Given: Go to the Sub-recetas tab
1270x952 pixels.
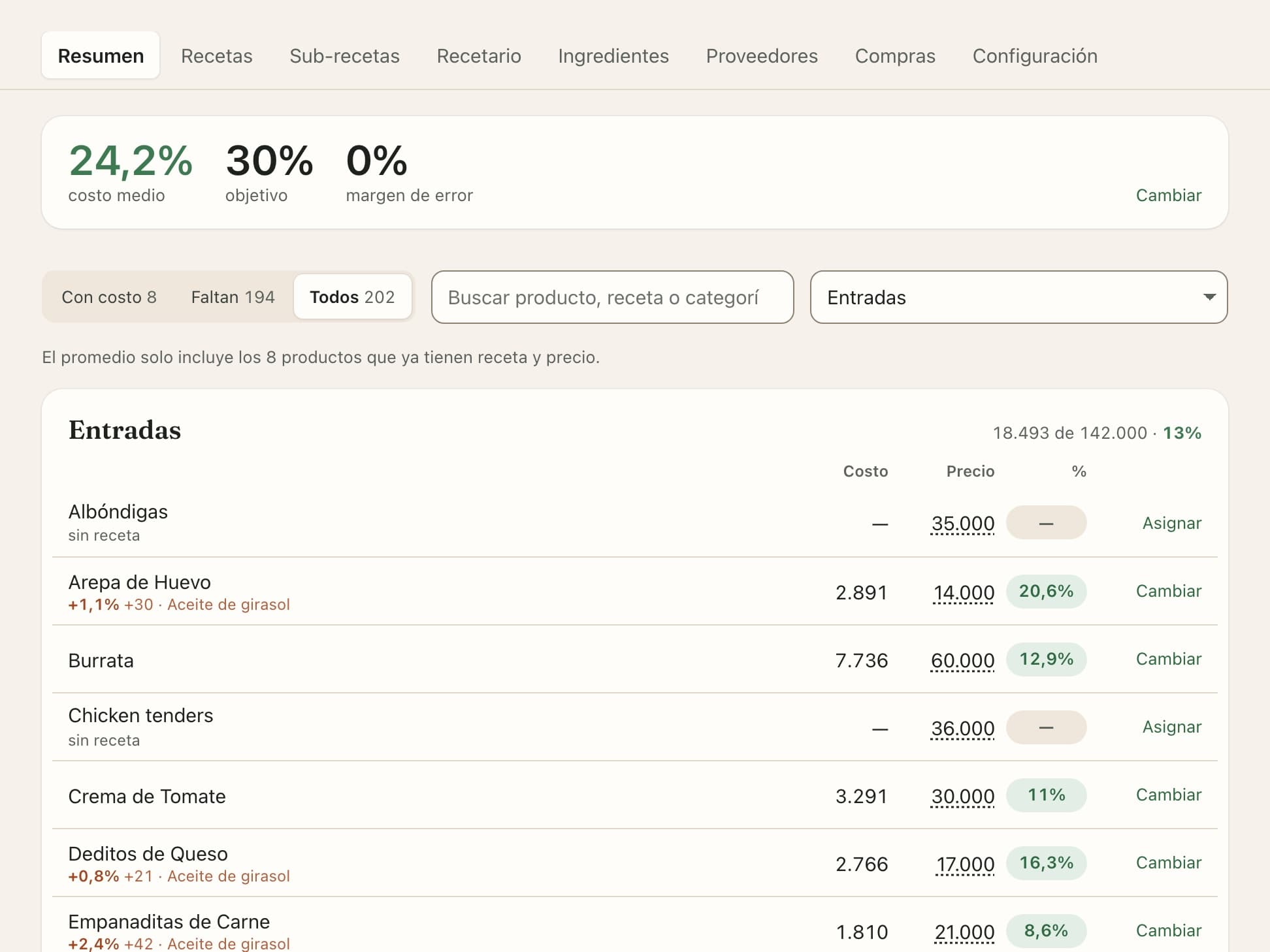Looking at the screenshot, I should tap(344, 56).
